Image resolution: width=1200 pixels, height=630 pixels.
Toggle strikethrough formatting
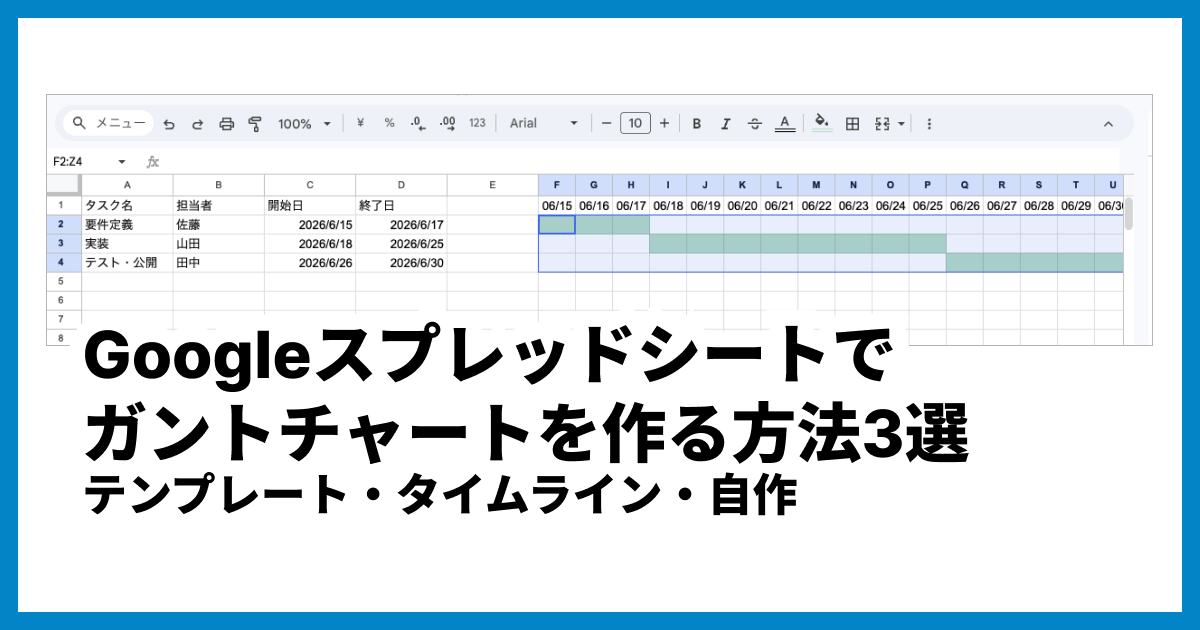click(755, 124)
